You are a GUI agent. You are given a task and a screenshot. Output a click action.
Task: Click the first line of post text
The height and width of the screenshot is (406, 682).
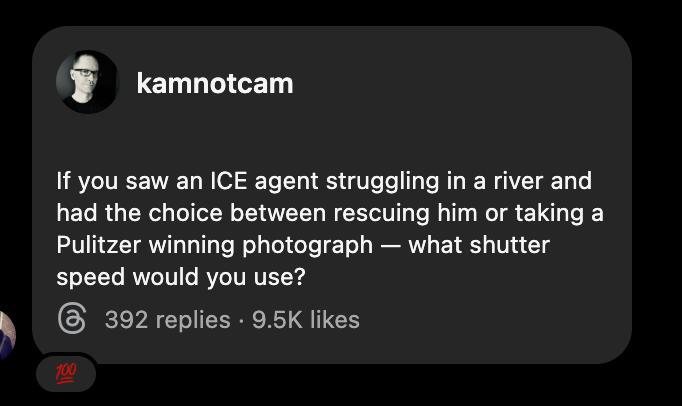pyautogui.click(x=323, y=181)
